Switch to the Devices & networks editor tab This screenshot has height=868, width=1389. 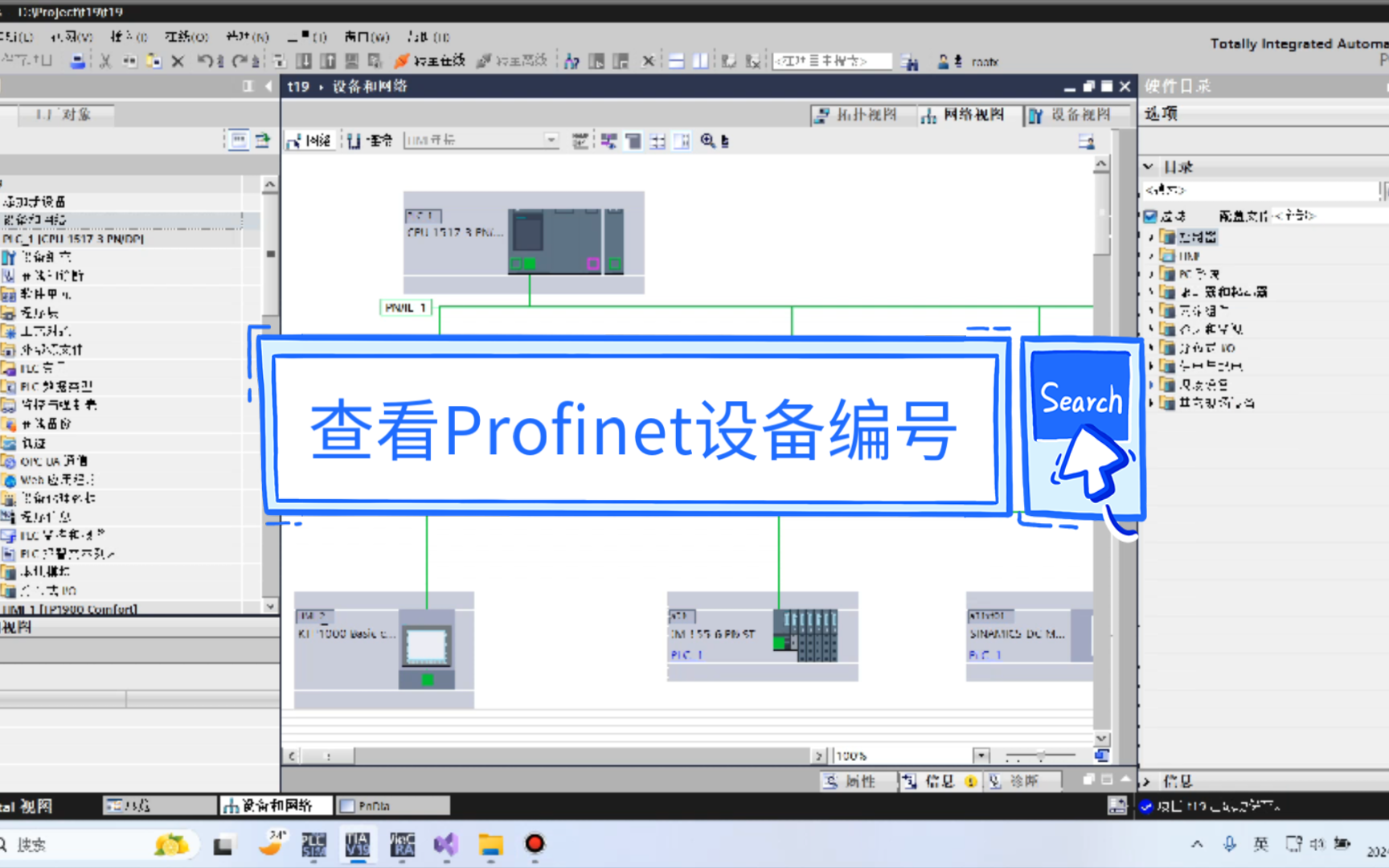coord(276,805)
